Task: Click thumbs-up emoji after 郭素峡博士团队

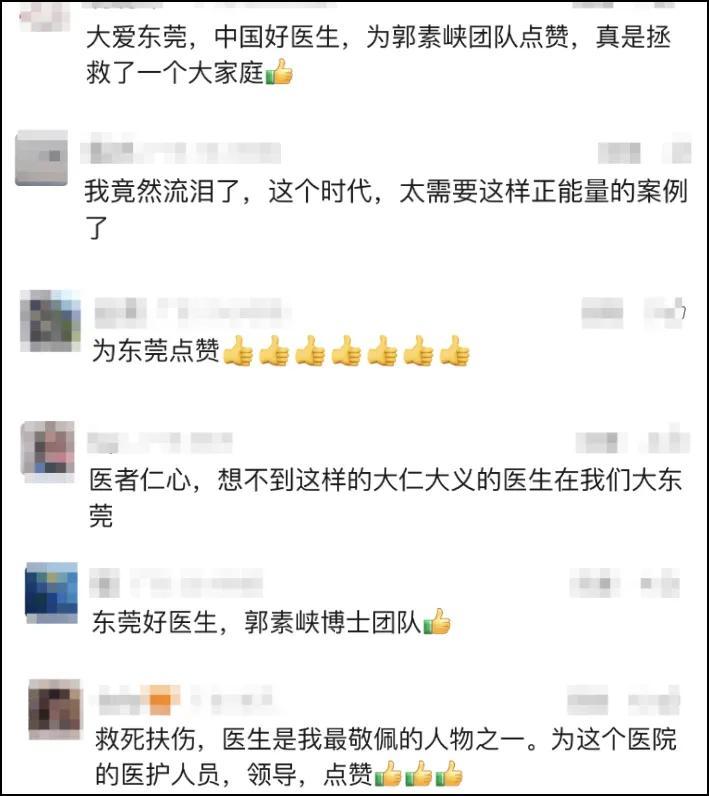Action: click(436, 621)
